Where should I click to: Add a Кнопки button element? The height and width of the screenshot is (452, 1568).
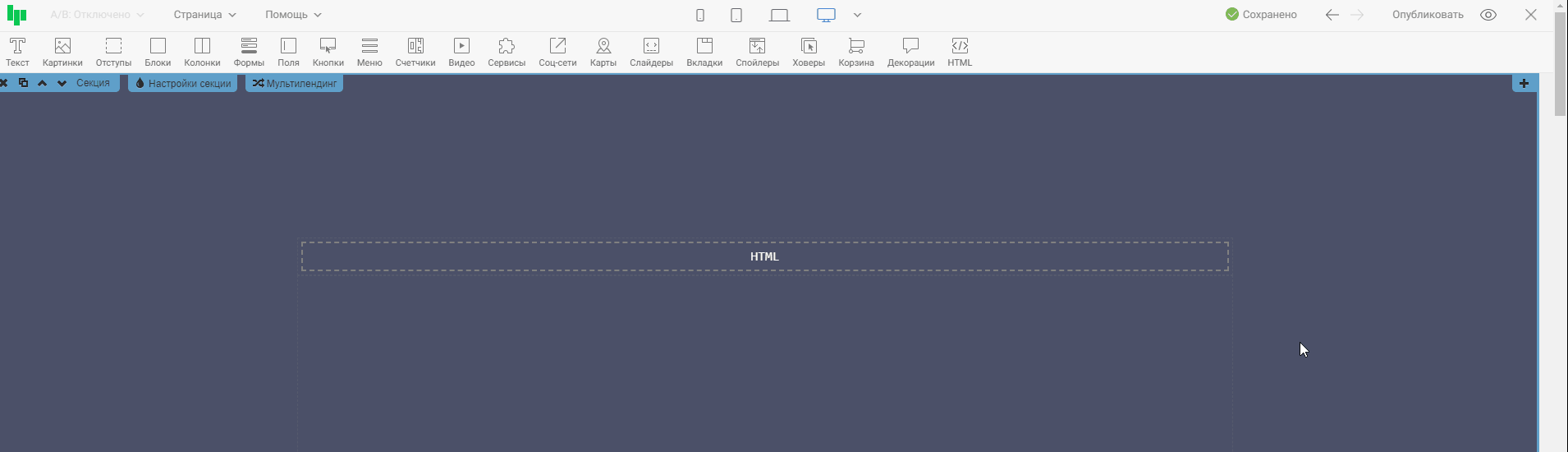point(328,52)
